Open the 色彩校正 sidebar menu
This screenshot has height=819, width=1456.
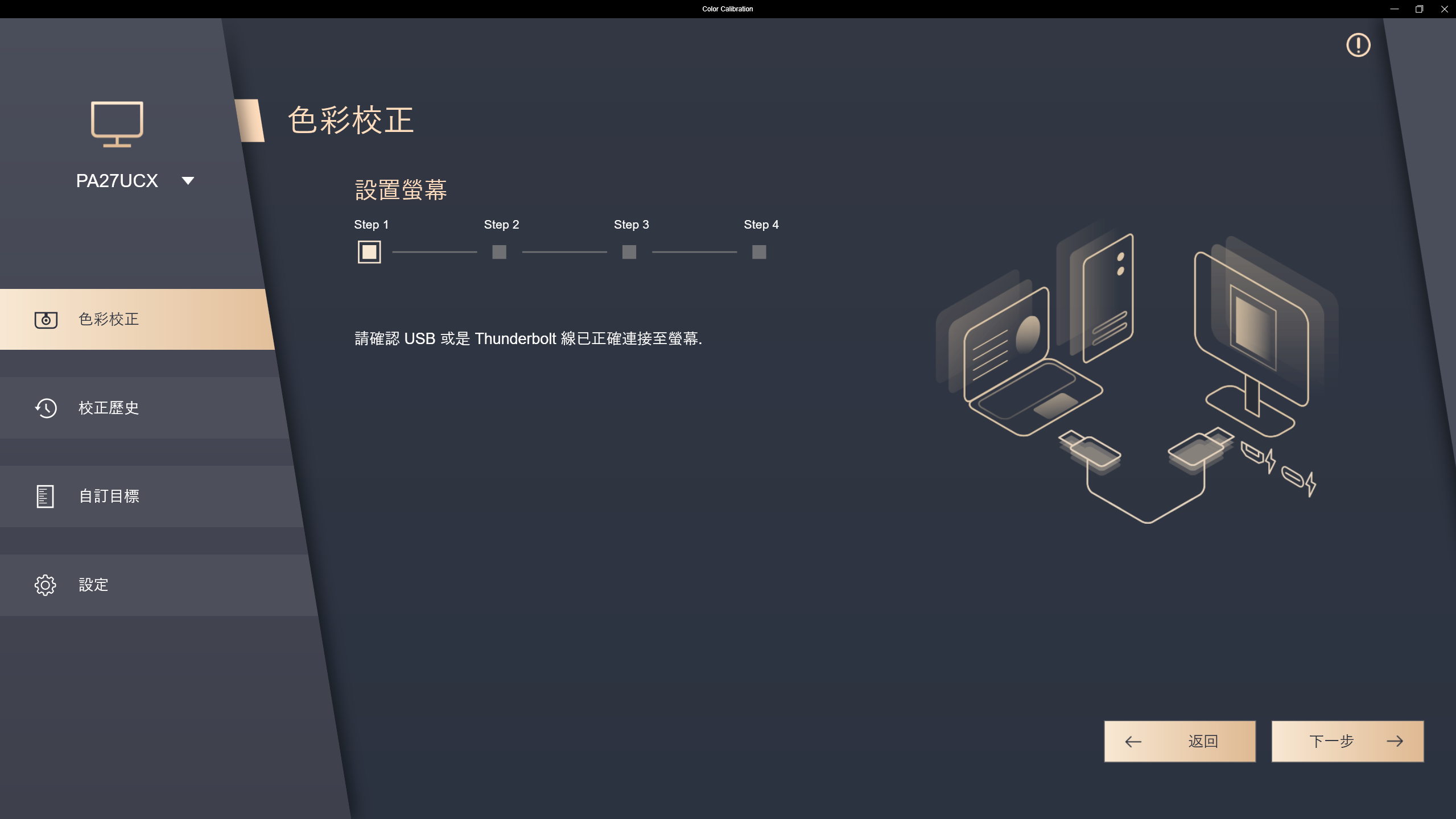tap(137, 319)
